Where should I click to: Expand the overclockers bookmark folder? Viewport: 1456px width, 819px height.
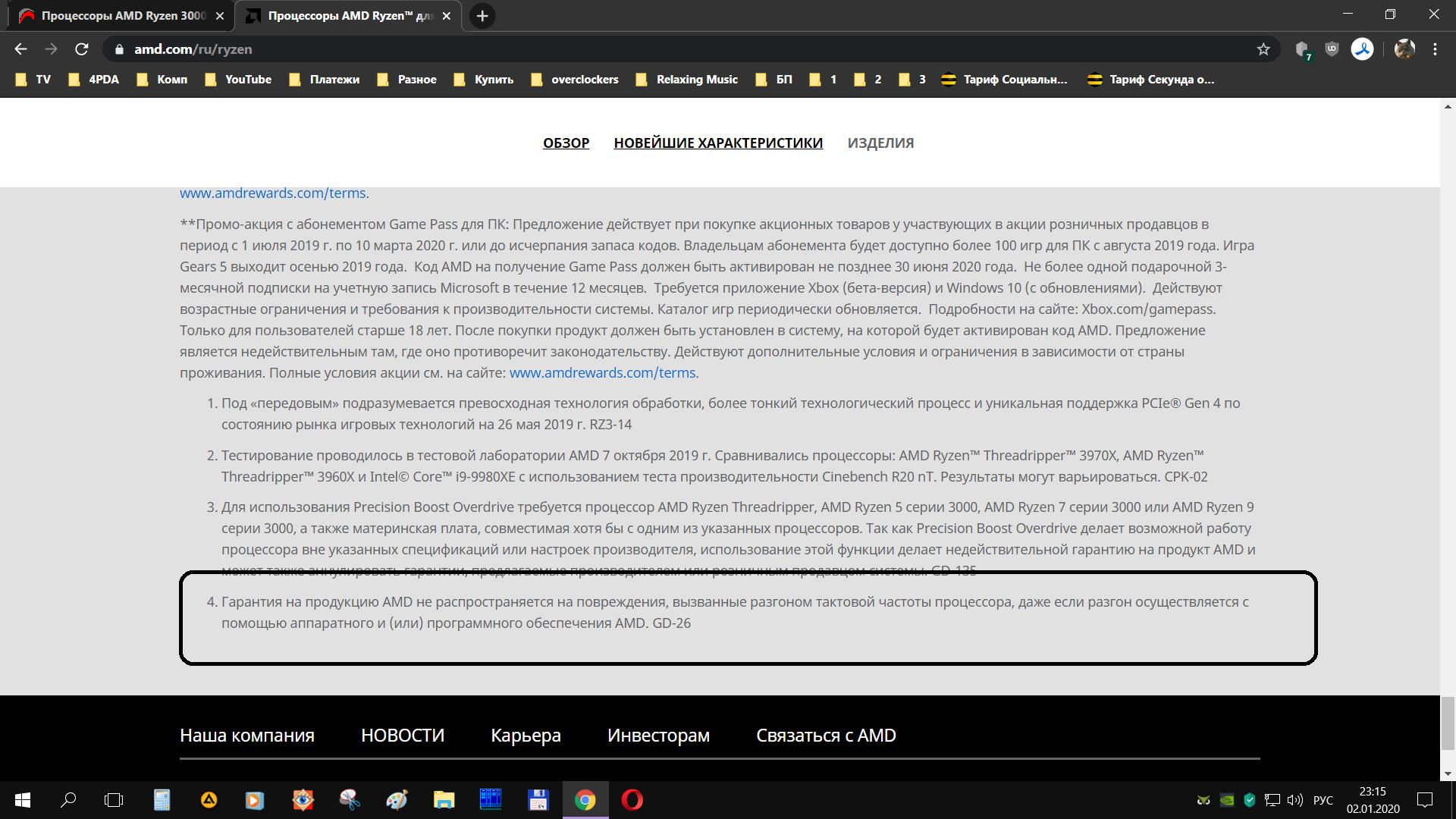pyautogui.click(x=575, y=80)
